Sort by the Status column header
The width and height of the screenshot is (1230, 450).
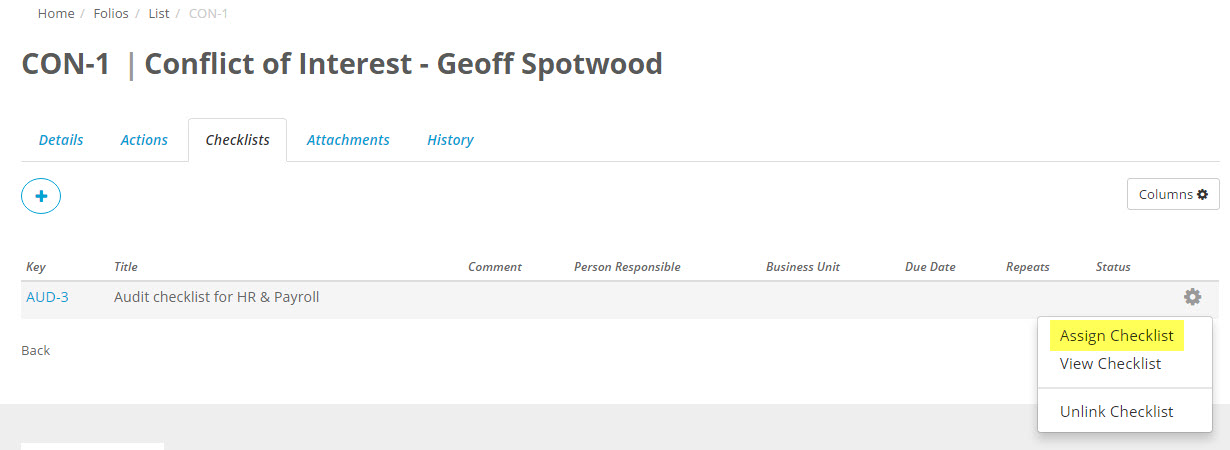(x=1113, y=267)
